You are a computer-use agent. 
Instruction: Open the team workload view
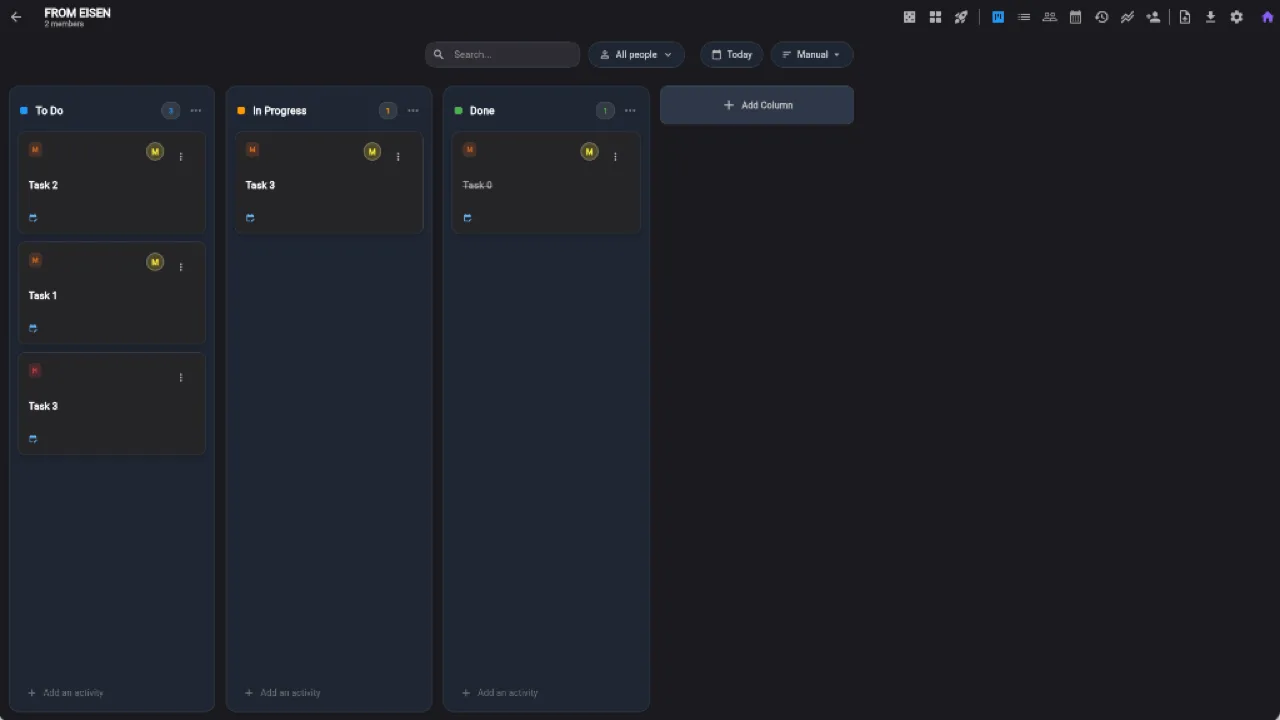click(x=1049, y=17)
